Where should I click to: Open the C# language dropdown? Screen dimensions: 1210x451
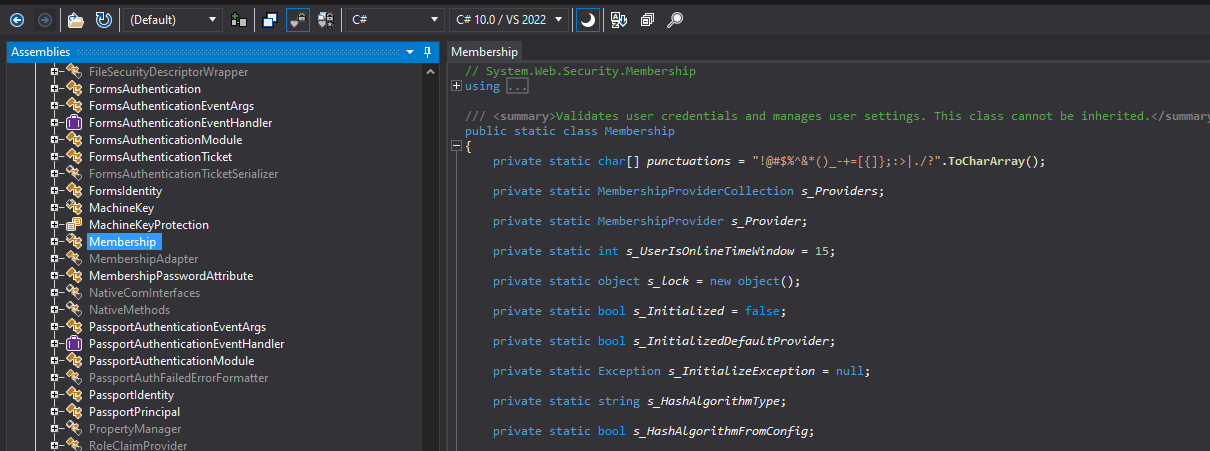[394, 19]
